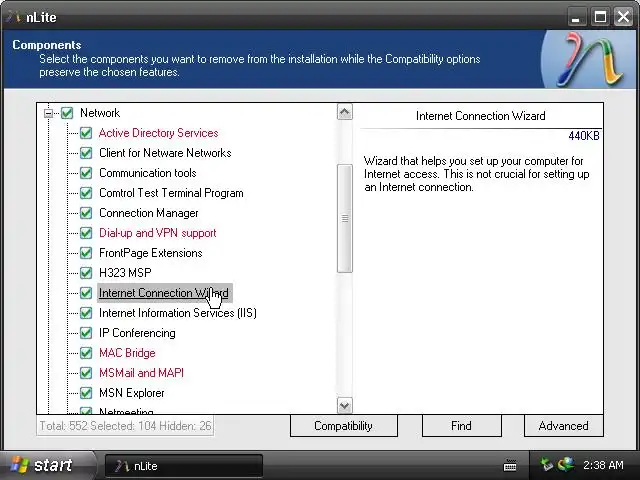
Task: Click the nLite taskbar button
Action: pyautogui.click(x=184, y=466)
